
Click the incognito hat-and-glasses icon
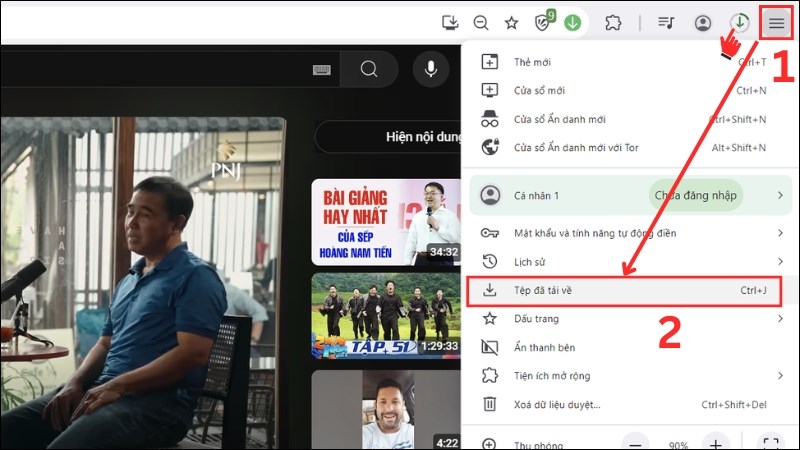(490, 119)
